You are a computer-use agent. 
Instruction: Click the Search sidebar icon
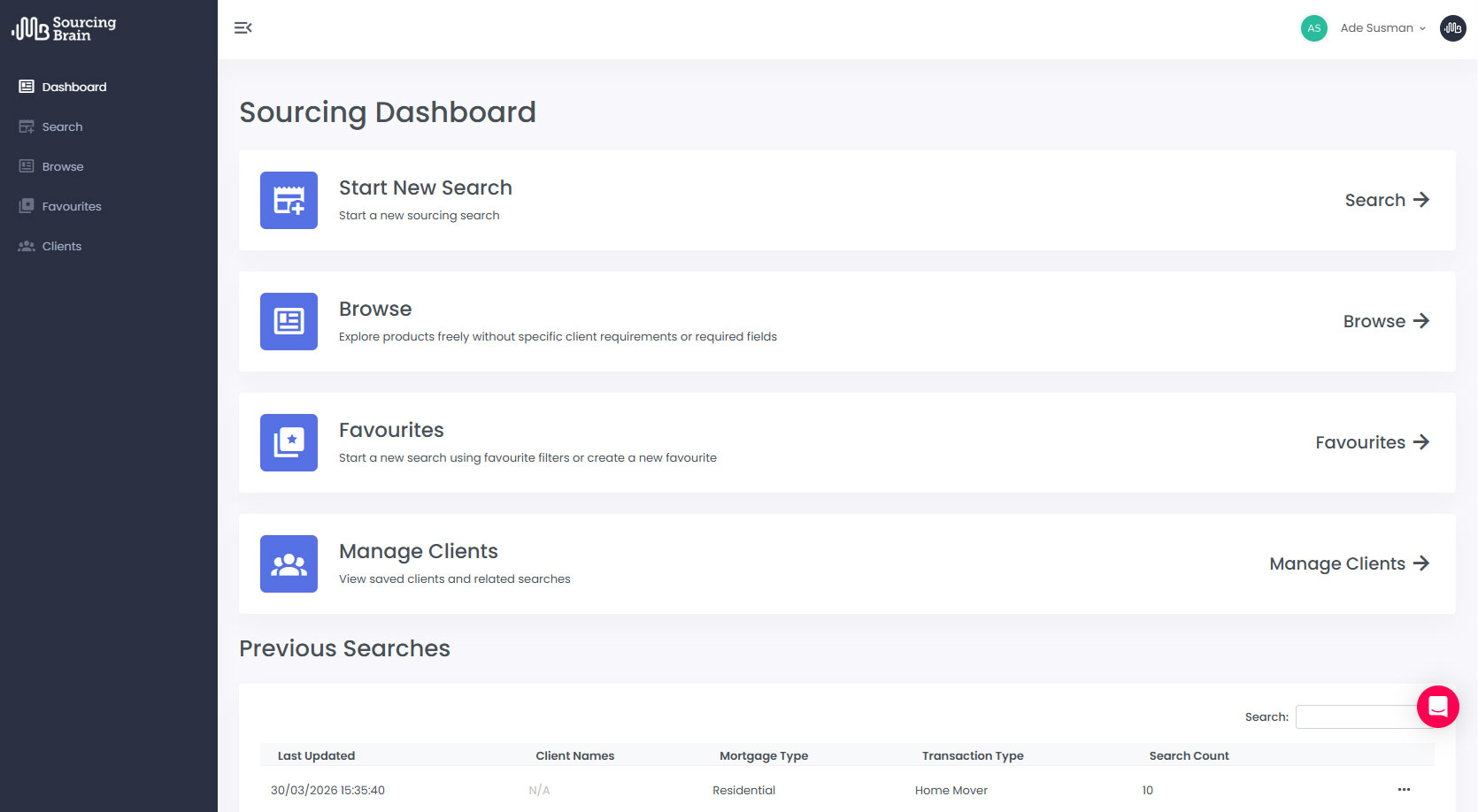[x=27, y=126]
